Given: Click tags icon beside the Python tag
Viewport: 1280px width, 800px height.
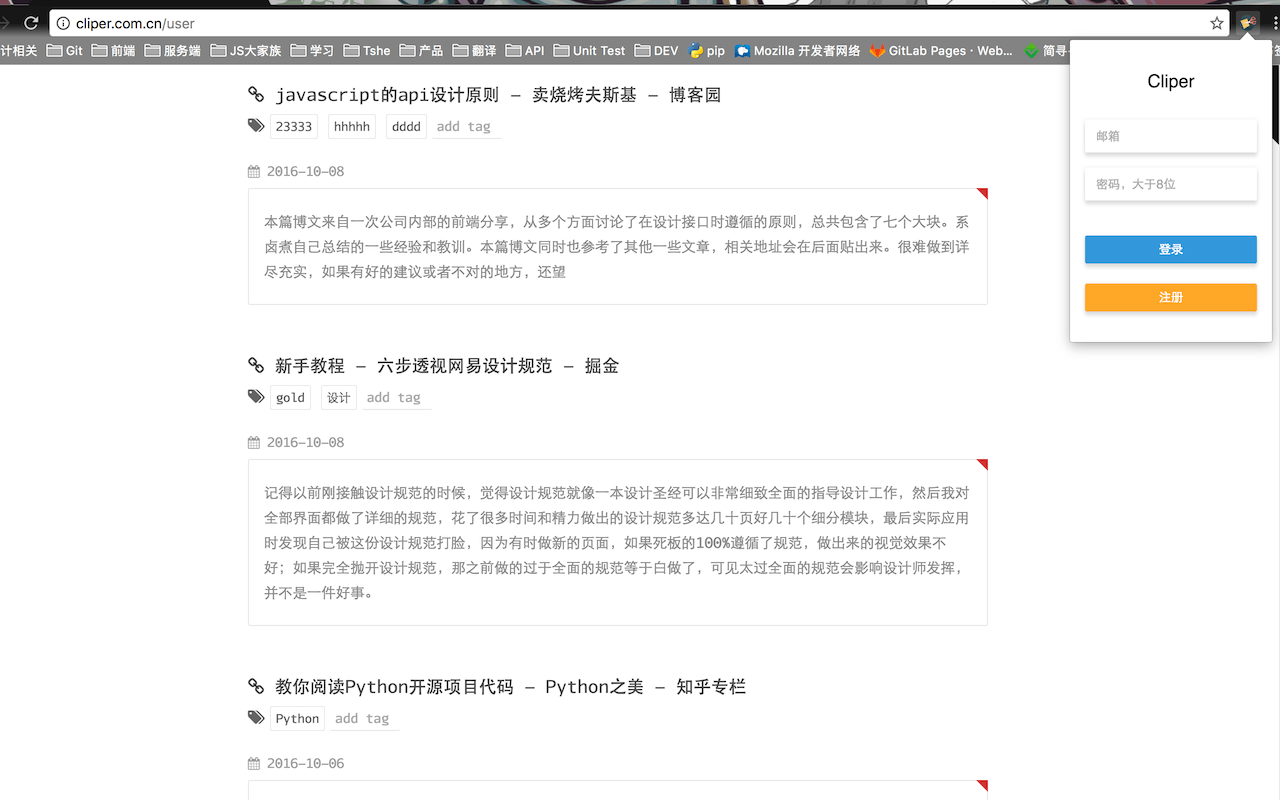Looking at the screenshot, I should [x=256, y=718].
